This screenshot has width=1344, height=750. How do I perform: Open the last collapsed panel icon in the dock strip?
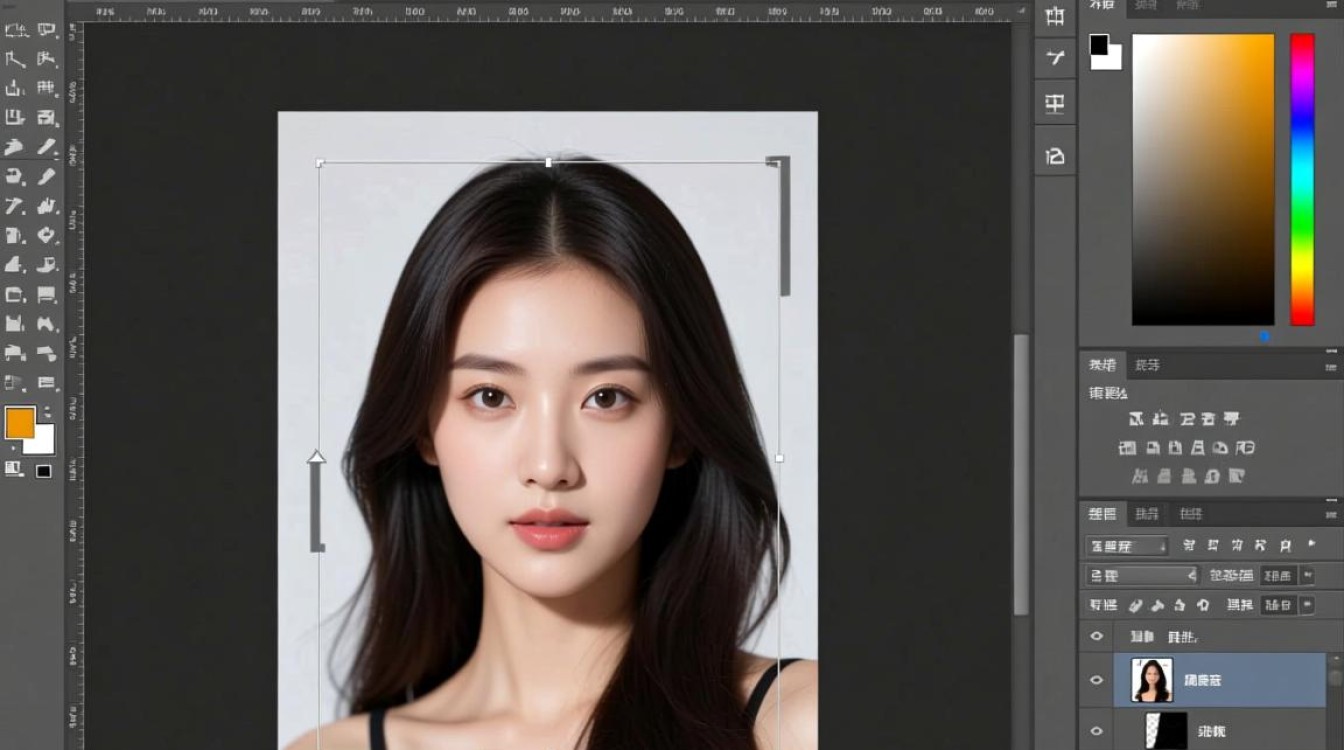(x=1054, y=156)
